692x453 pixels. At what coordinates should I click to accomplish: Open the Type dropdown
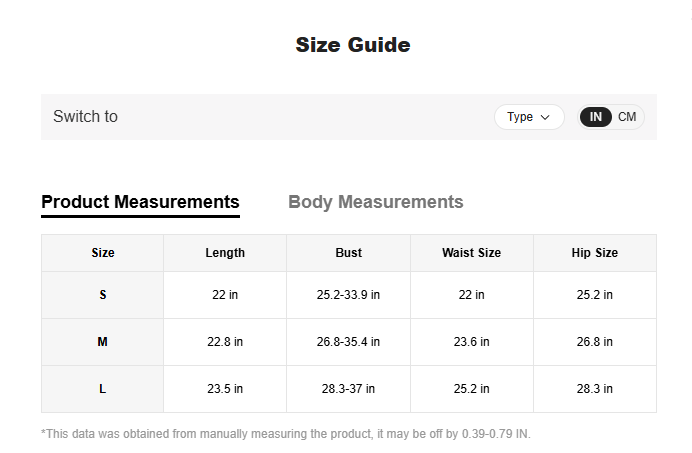[x=528, y=117]
